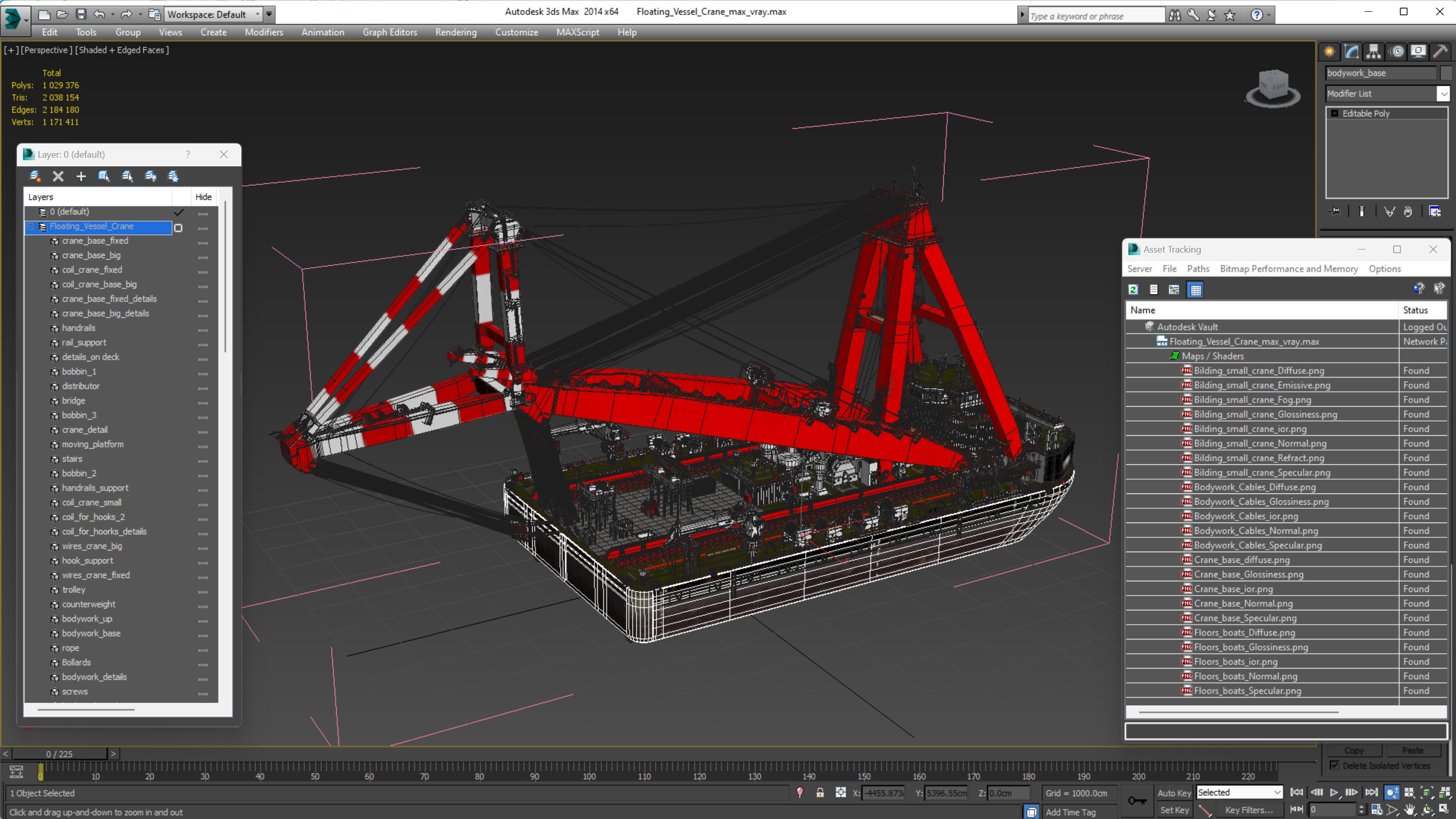The height and width of the screenshot is (819, 1456).
Task: Click the time slider showing 0 / 225
Action: 59,754
